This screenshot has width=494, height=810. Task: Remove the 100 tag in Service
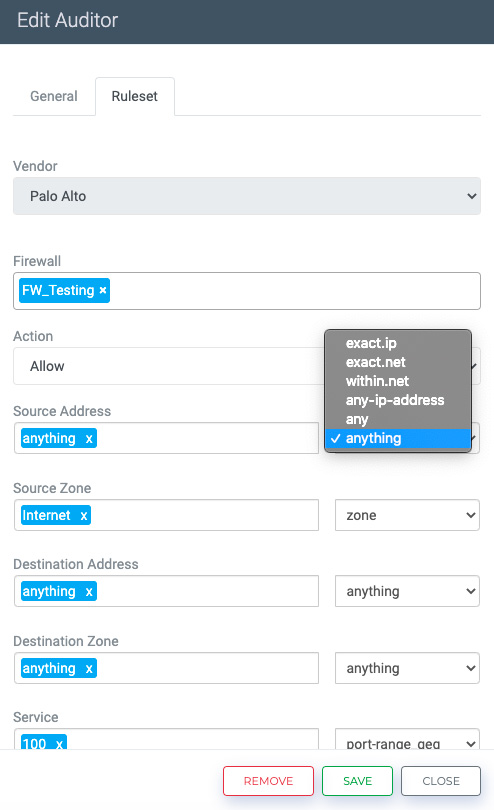coord(59,743)
